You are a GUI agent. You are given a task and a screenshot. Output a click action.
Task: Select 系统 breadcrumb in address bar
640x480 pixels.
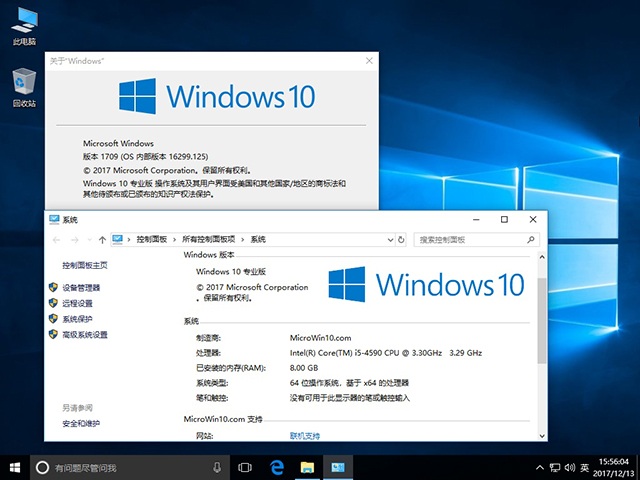click(258, 240)
